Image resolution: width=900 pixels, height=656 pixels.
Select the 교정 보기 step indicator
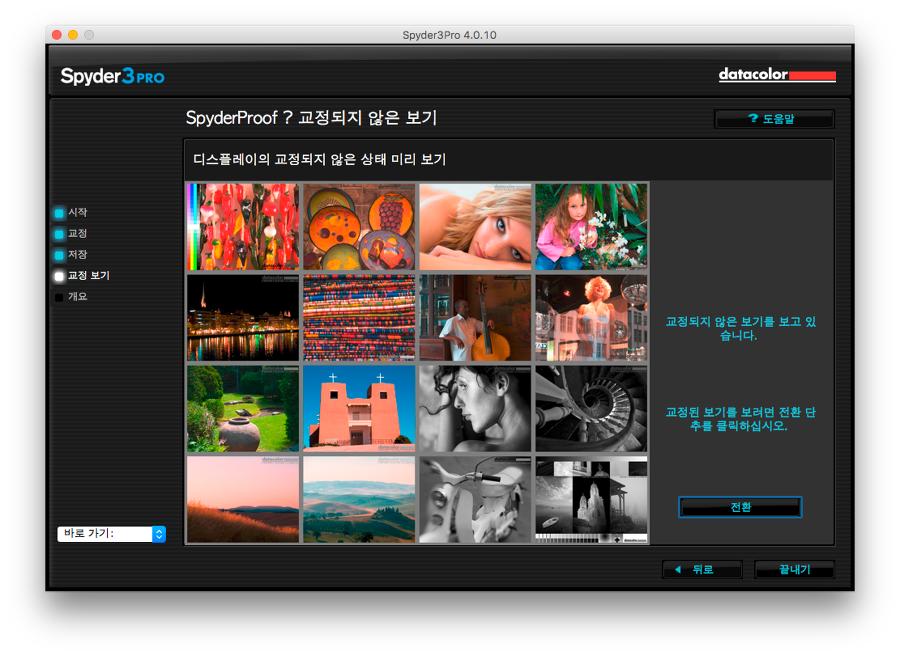(60, 276)
